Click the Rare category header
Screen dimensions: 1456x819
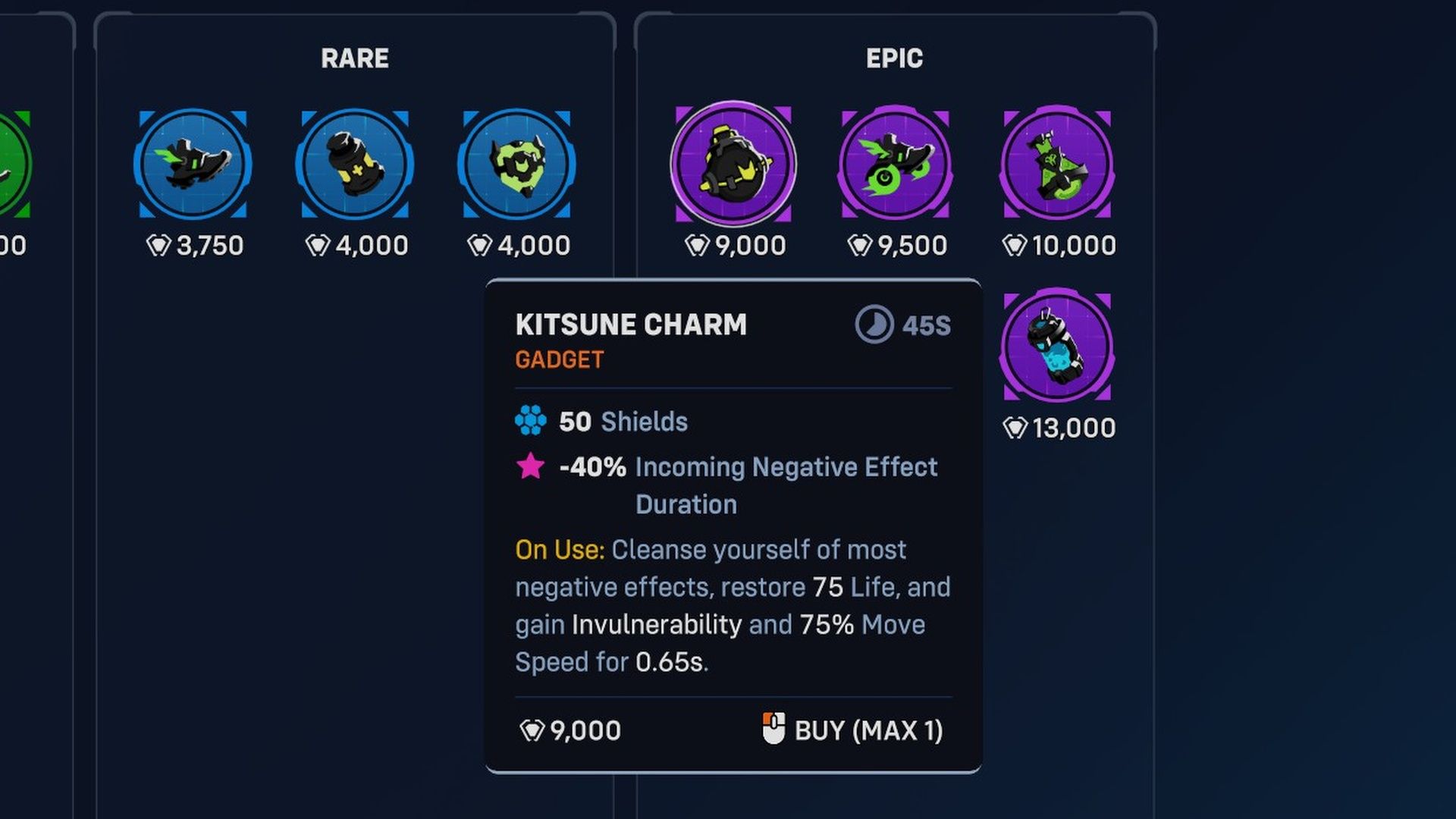click(355, 58)
